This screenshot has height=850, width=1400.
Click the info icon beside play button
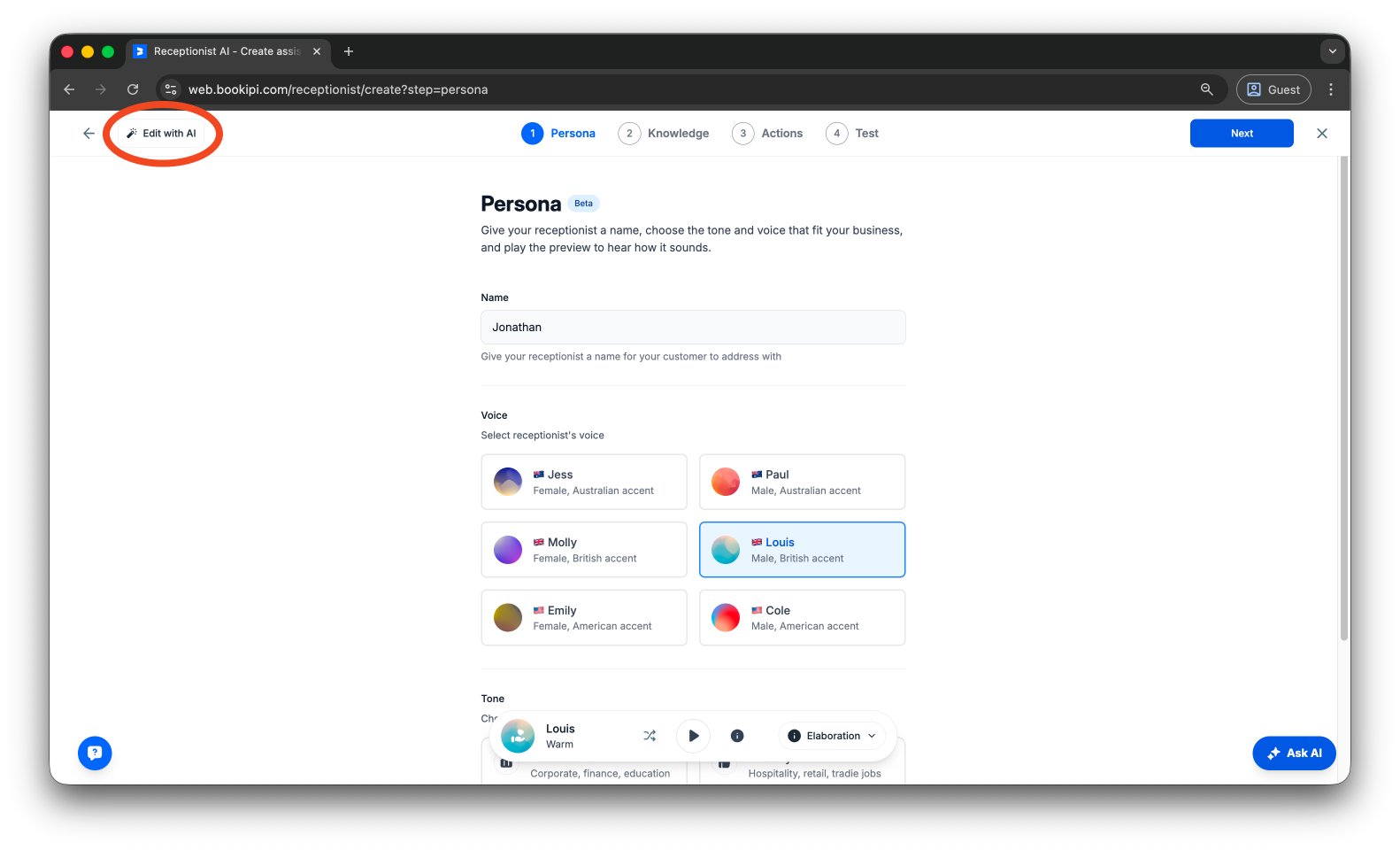pyautogui.click(x=737, y=736)
